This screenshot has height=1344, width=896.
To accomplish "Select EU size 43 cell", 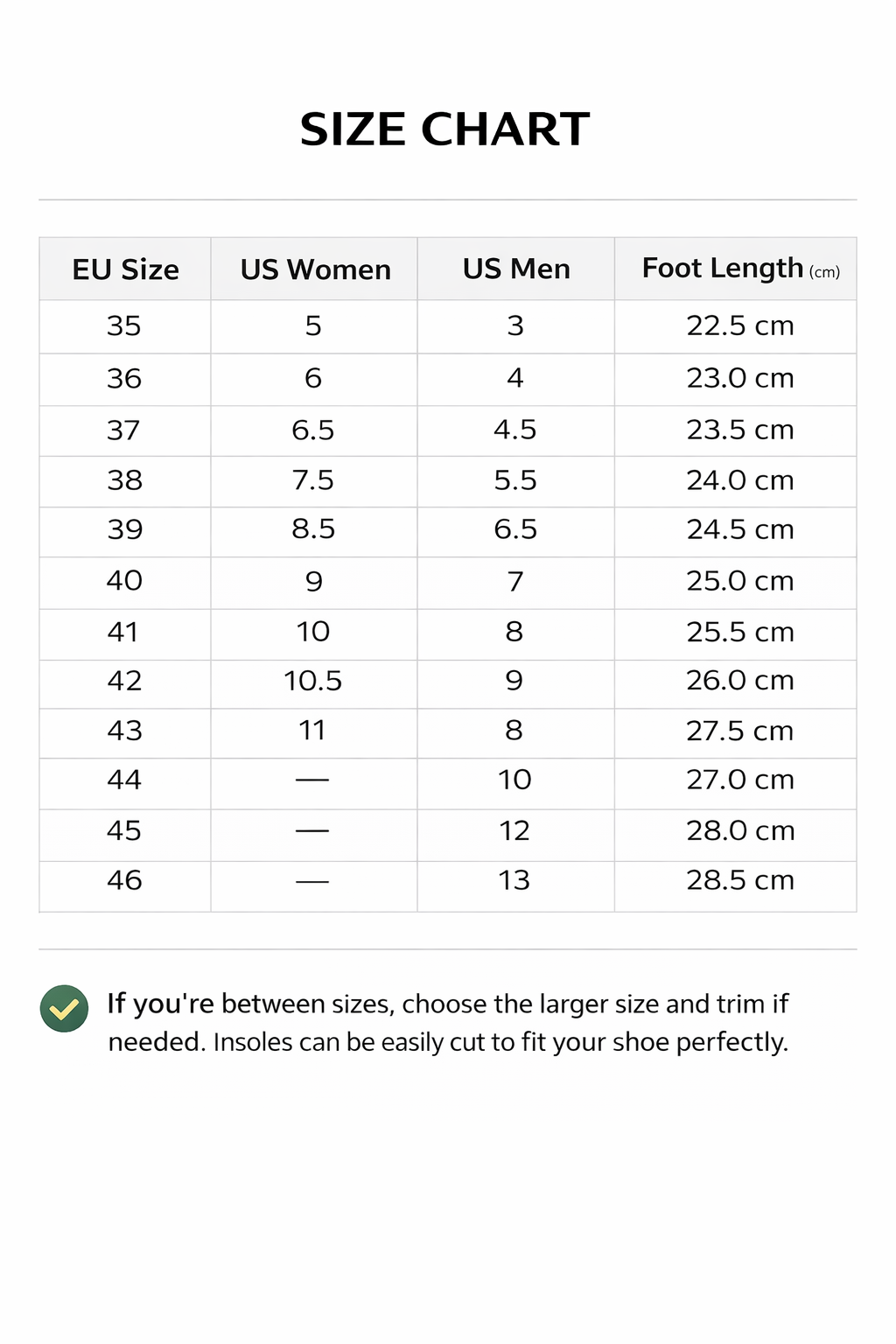I will [x=124, y=731].
